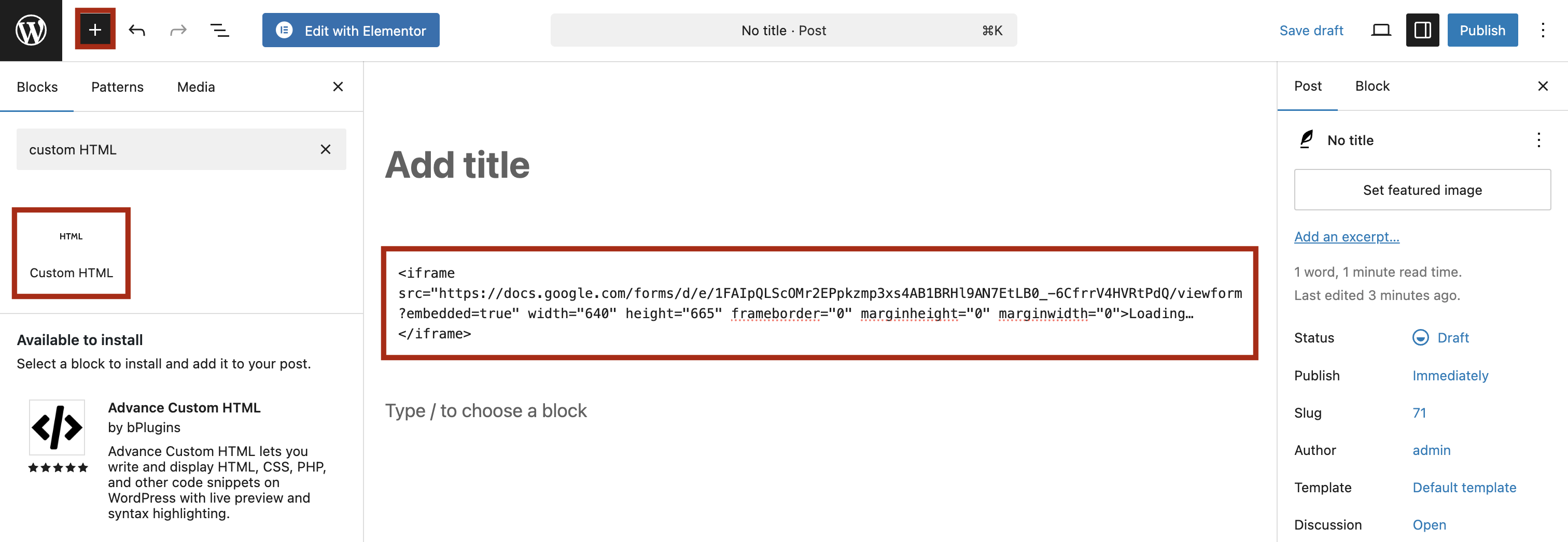Image resolution: width=1568 pixels, height=542 pixels.
Task: Click the WordPress logo icon
Action: [30, 30]
